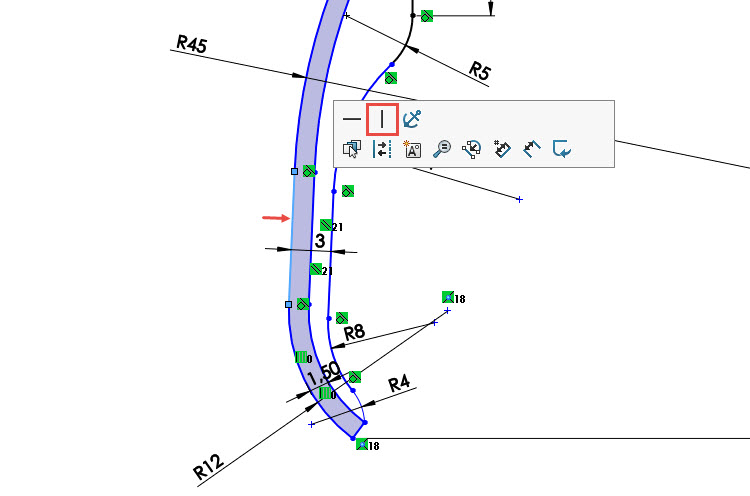This screenshot has height=496, width=750.
Task: Click the Select Other icon
Action: pyautogui.click(x=351, y=149)
